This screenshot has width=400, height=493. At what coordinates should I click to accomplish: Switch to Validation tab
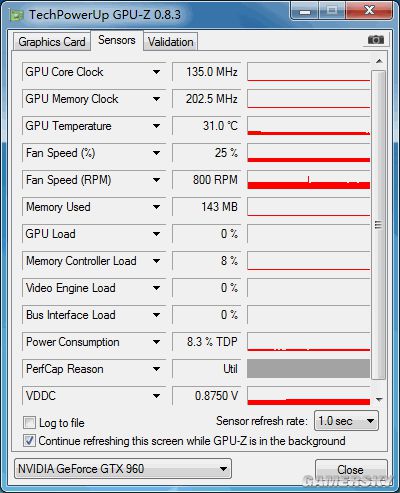[171, 42]
